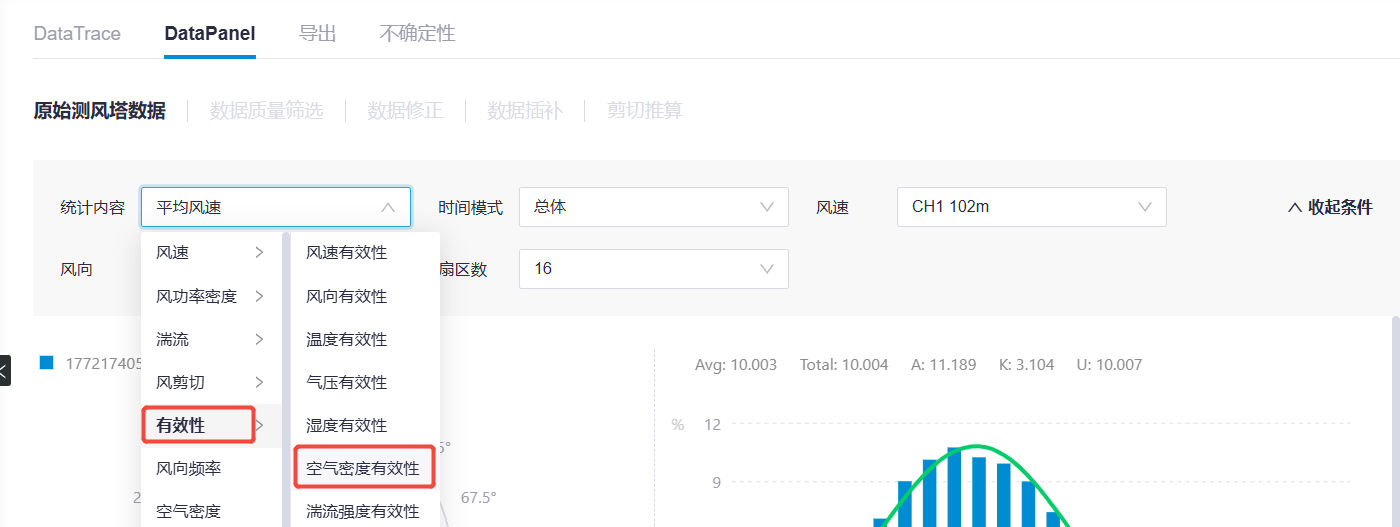Choose 空气密度有效性 from the submenu
This screenshot has width=1400, height=527.
click(363, 468)
